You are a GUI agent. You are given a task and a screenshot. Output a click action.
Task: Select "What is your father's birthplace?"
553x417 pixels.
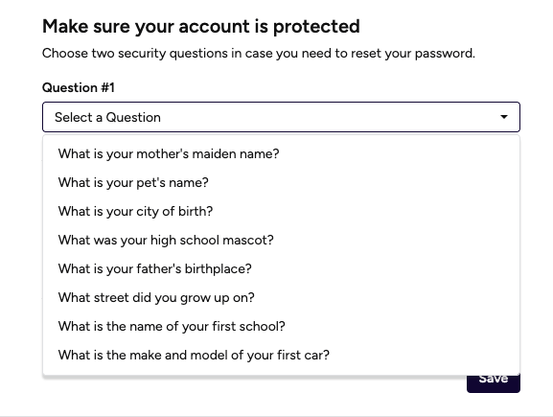pos(281,269)
